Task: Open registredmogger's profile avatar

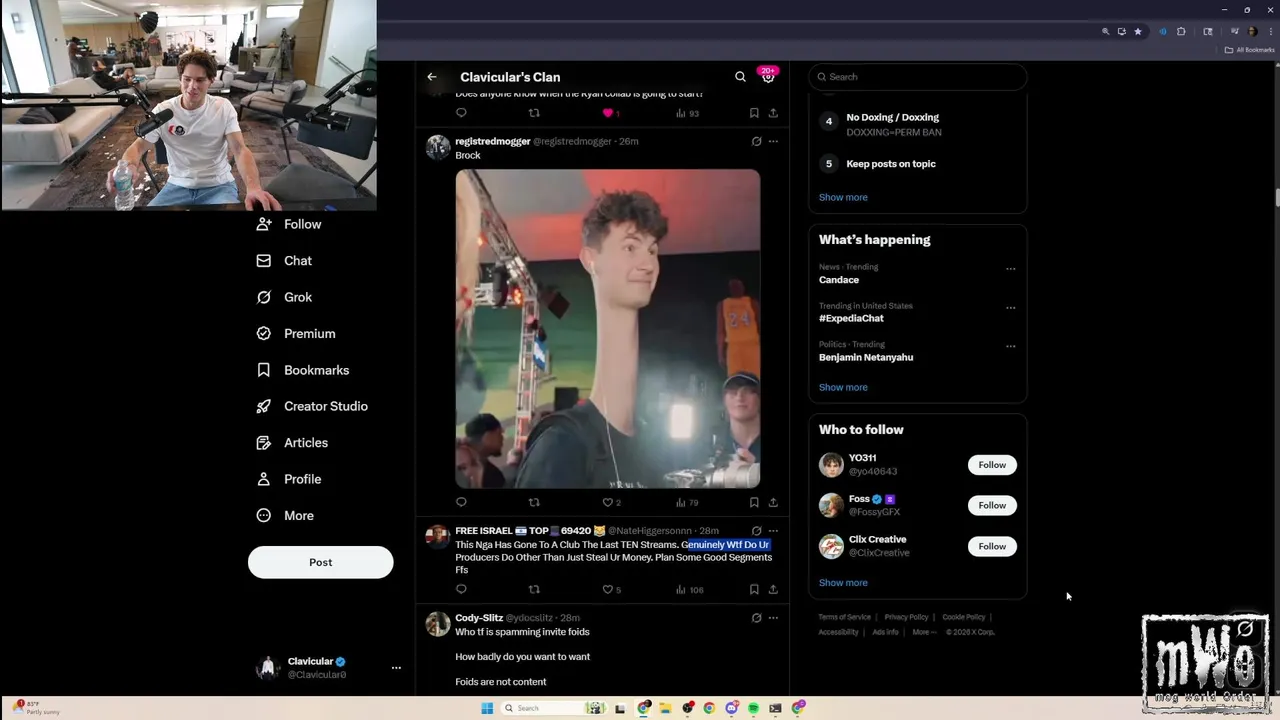Action: (x=438, y=147)
